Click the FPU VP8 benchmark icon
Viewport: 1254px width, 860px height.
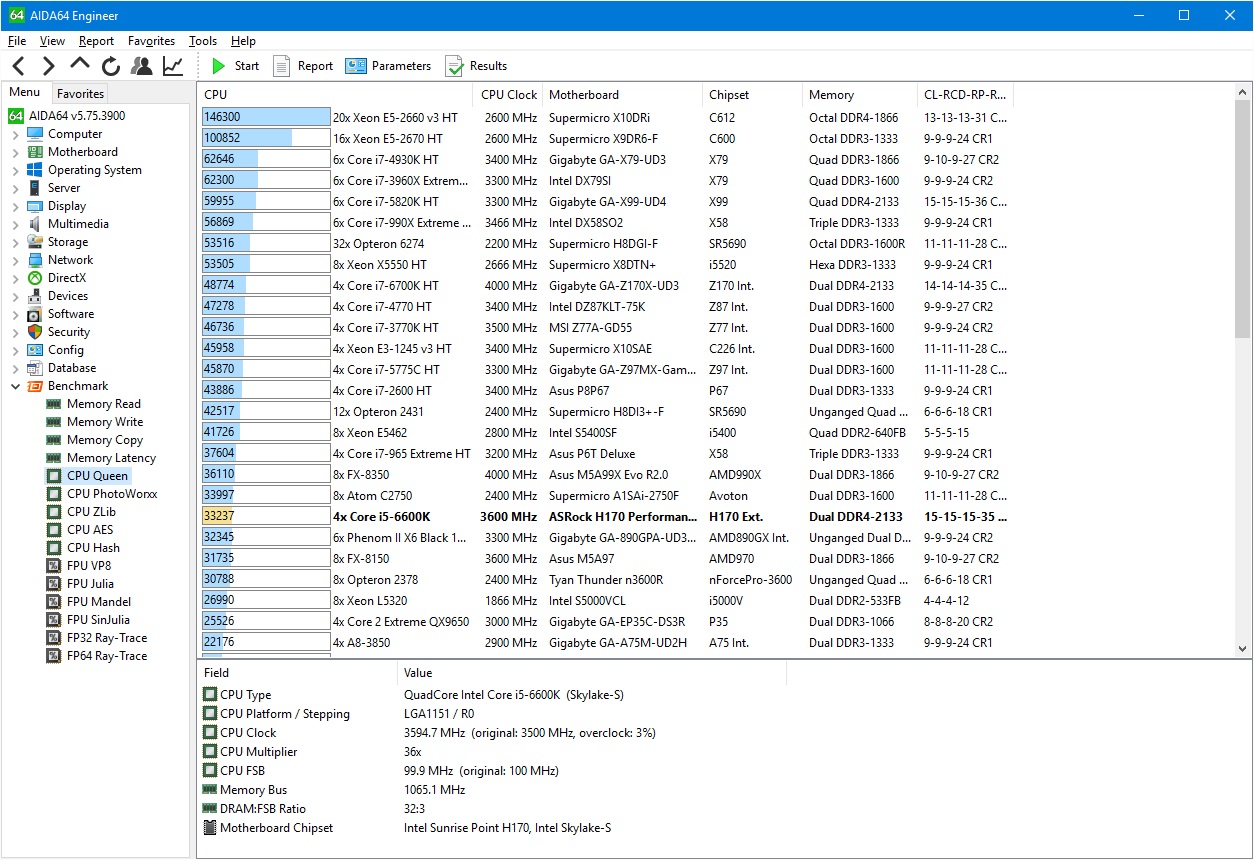coord(54,566)
